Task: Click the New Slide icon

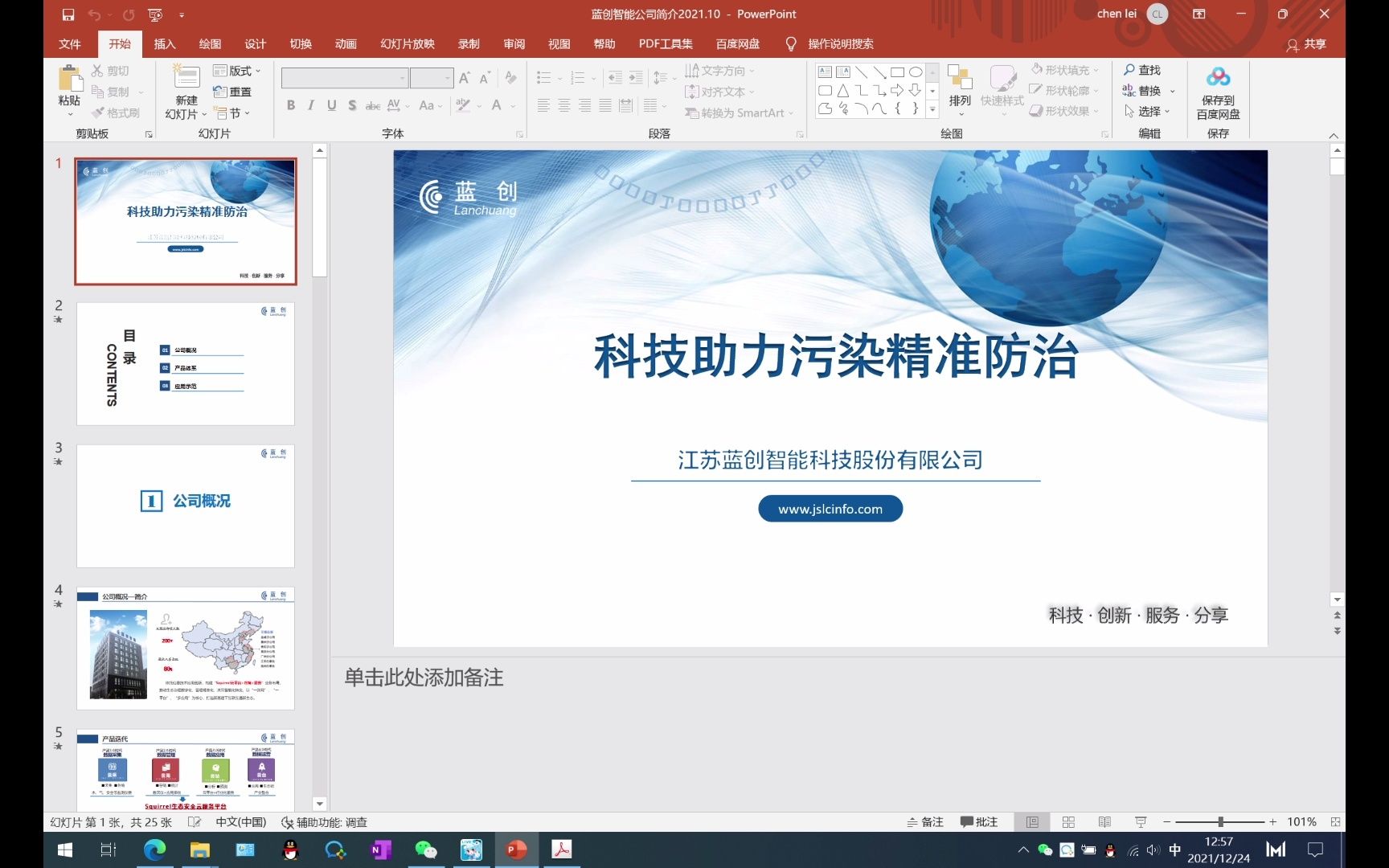Action: (186, 77)
